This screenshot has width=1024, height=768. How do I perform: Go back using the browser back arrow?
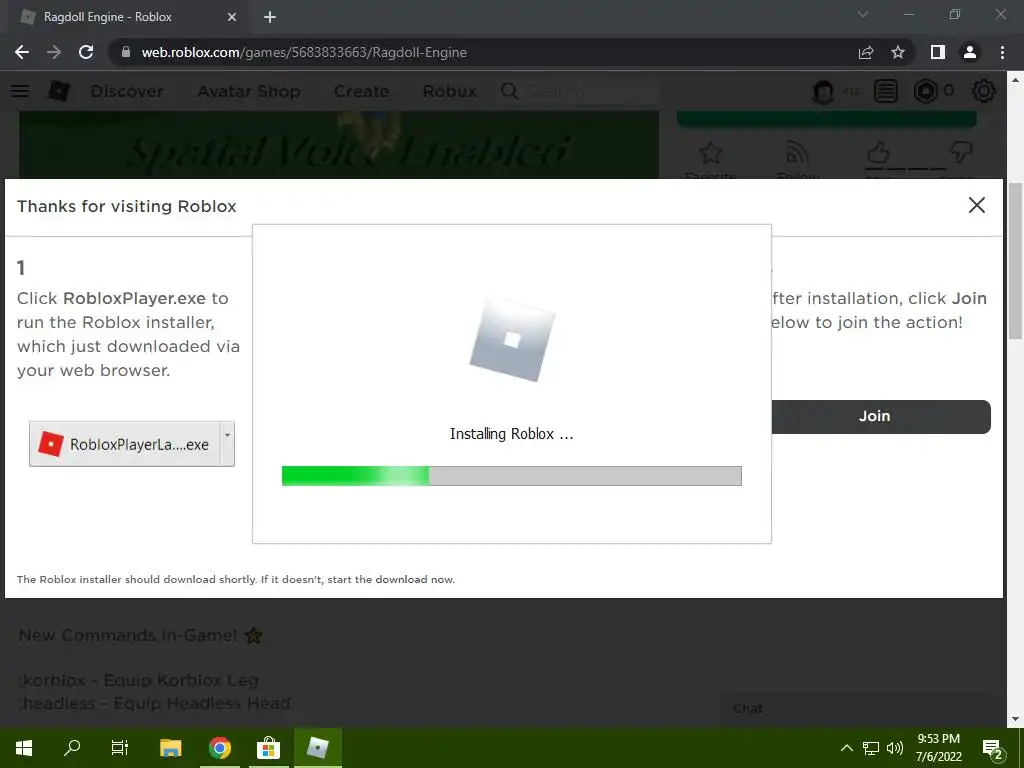(x=22, y=52)
